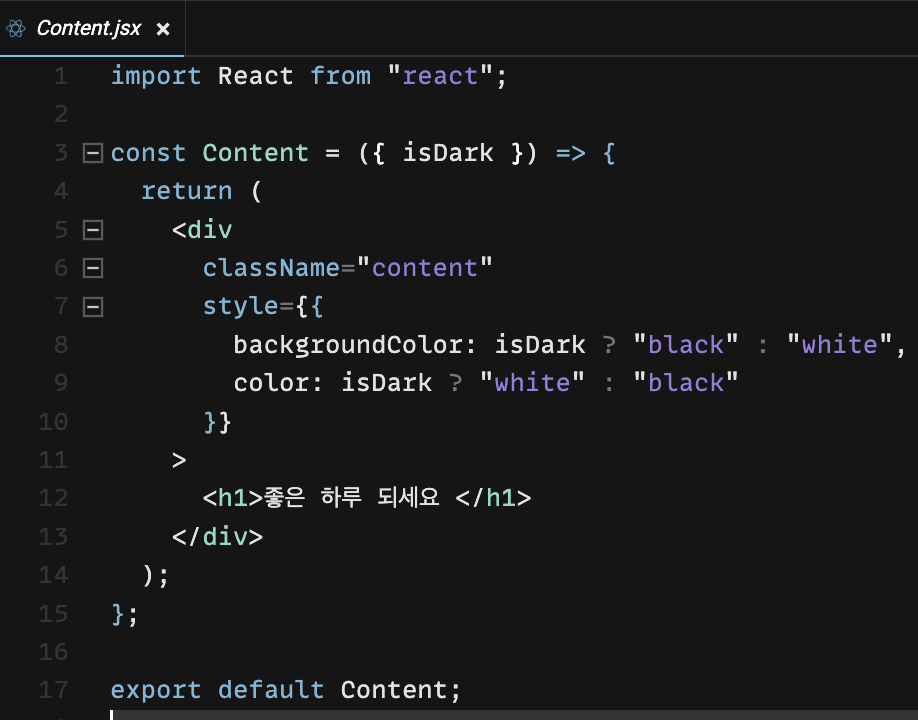Image resolution: width=918 pixels, height=720 pixels.
Task: Click the 'React' identifier on line 1
Action: coord(255,76)
